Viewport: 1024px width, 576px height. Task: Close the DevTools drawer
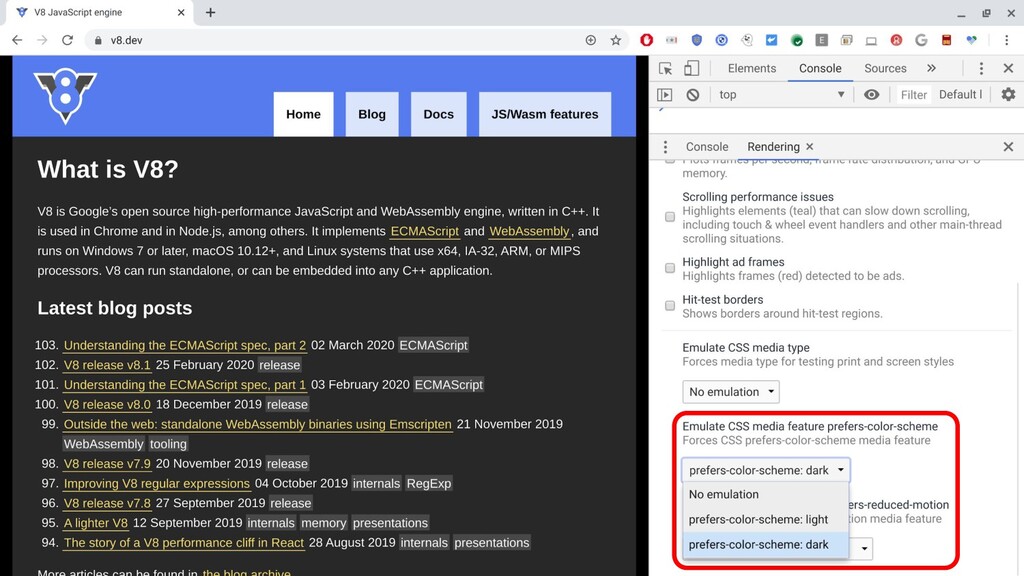(1008, 147)
